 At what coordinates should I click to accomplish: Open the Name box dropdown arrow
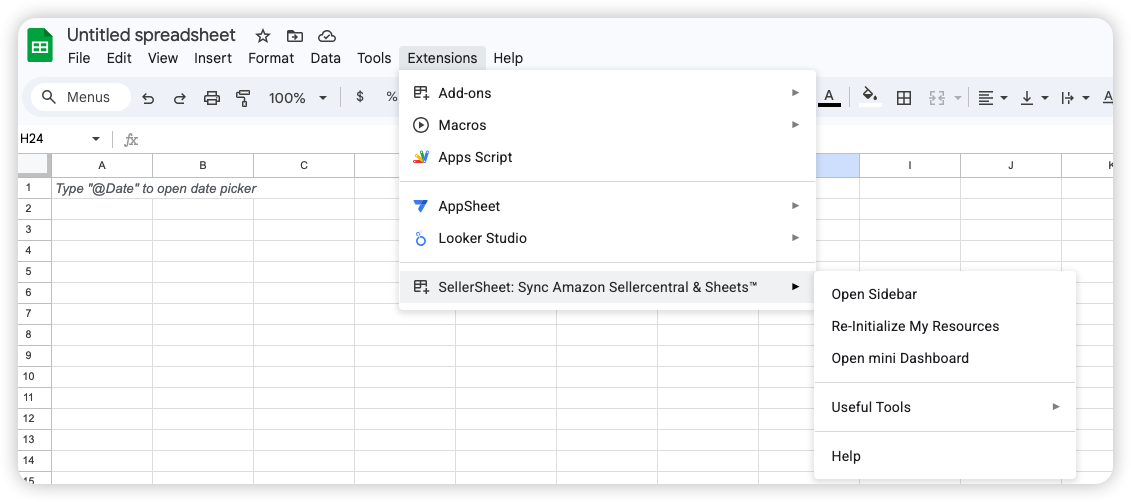click(96, 139)
